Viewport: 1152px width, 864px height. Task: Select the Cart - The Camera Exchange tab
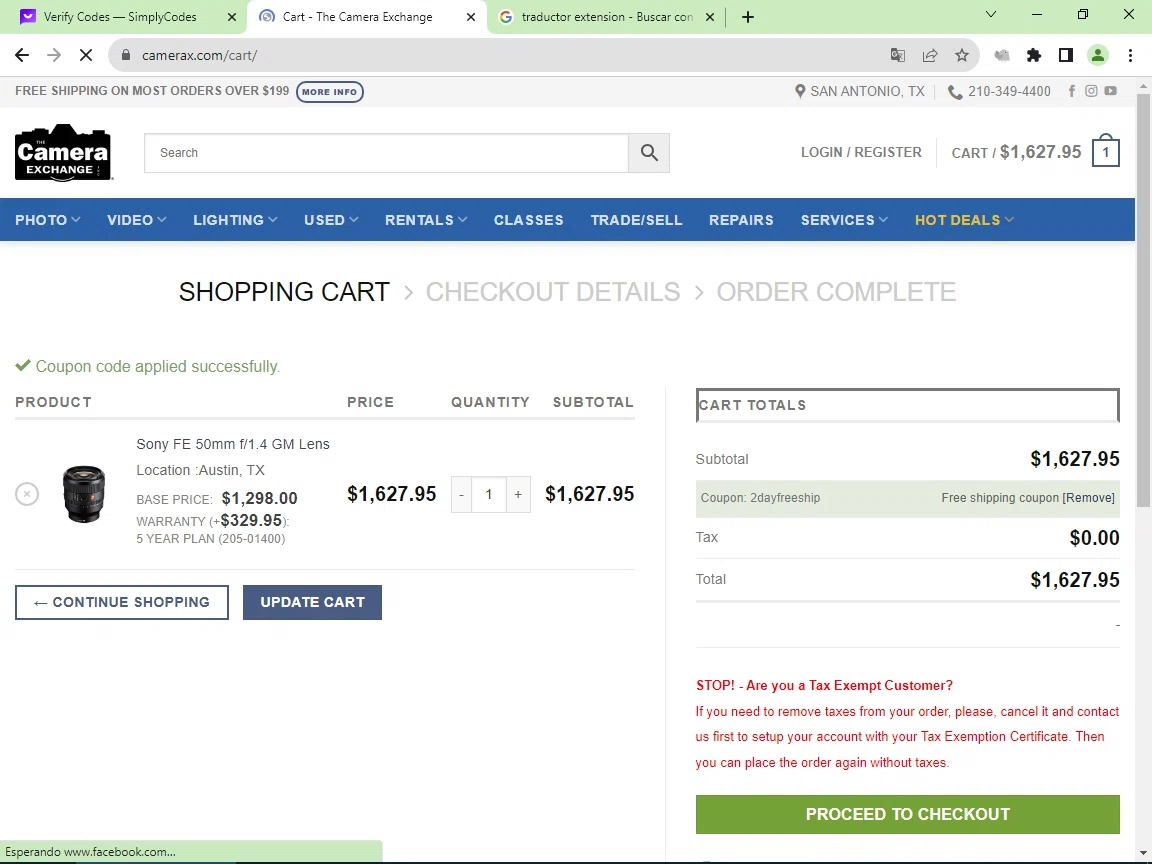[x=358, y=17]
